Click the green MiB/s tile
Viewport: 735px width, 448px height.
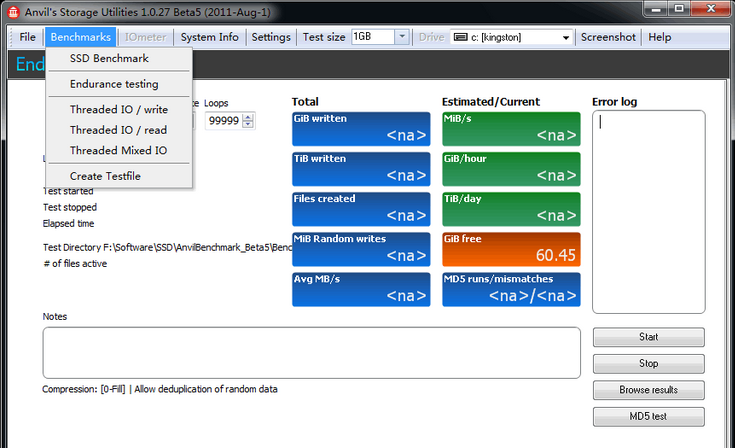511,129
